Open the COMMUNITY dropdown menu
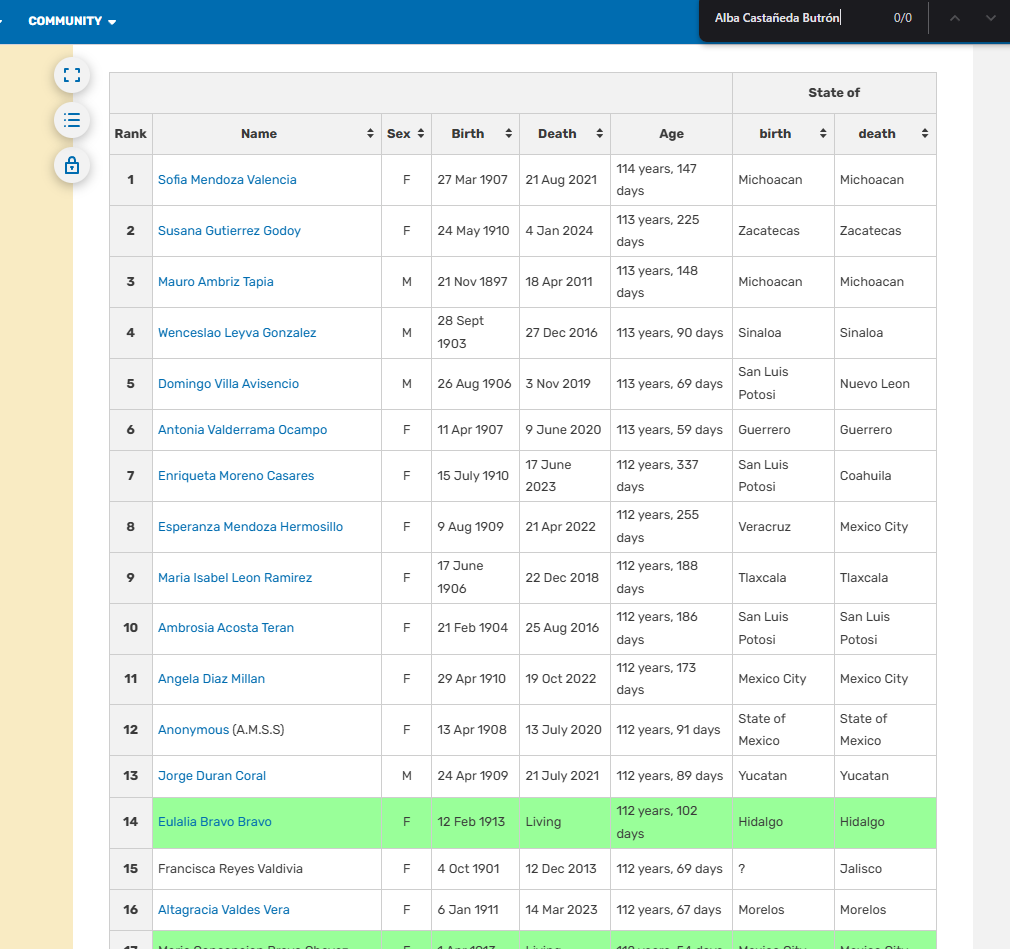 71,21
